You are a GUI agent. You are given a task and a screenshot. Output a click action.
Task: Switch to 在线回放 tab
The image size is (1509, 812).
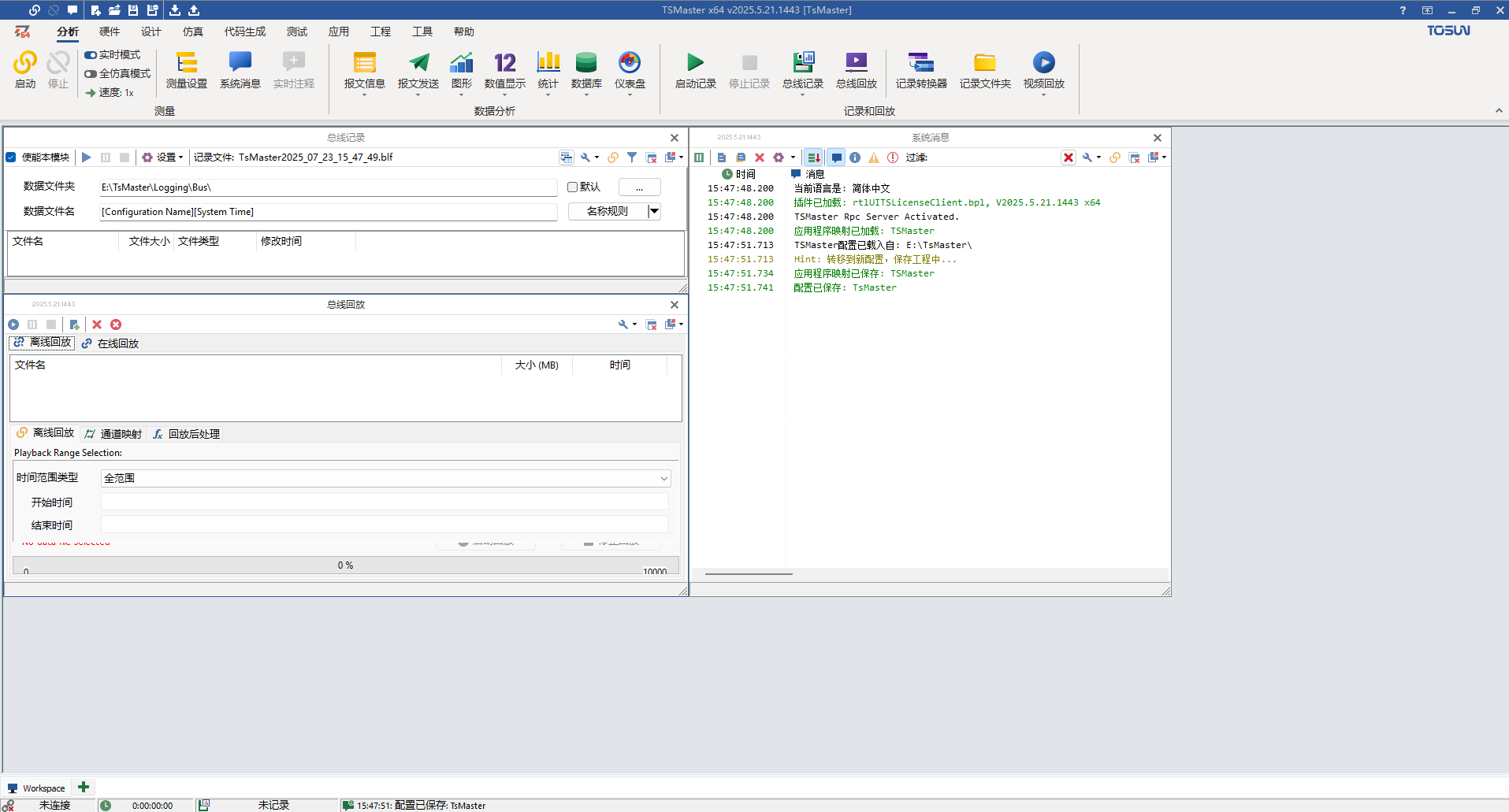[x=110, y=343]
